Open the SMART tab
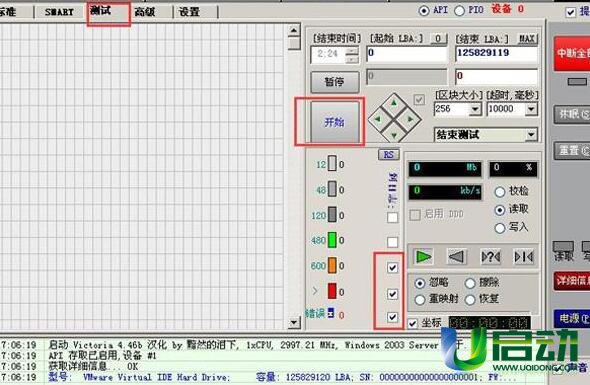The image size is (590, 385). click(x=59, y=12)
